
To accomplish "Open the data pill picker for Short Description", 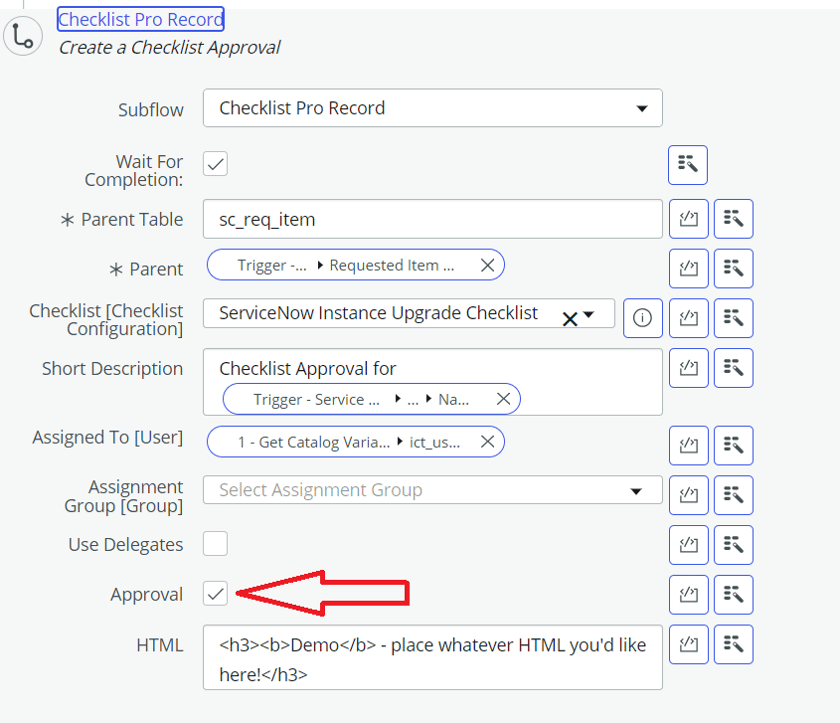I will [x=733, y=367].
